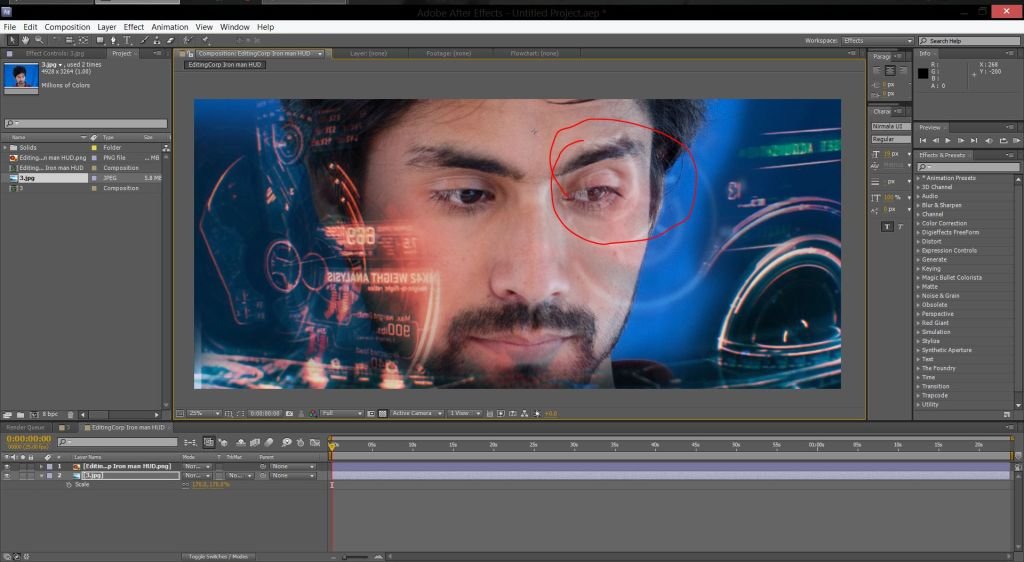
Task: Hide the 3.jpg layer in timeline
Action: point(7,476)
